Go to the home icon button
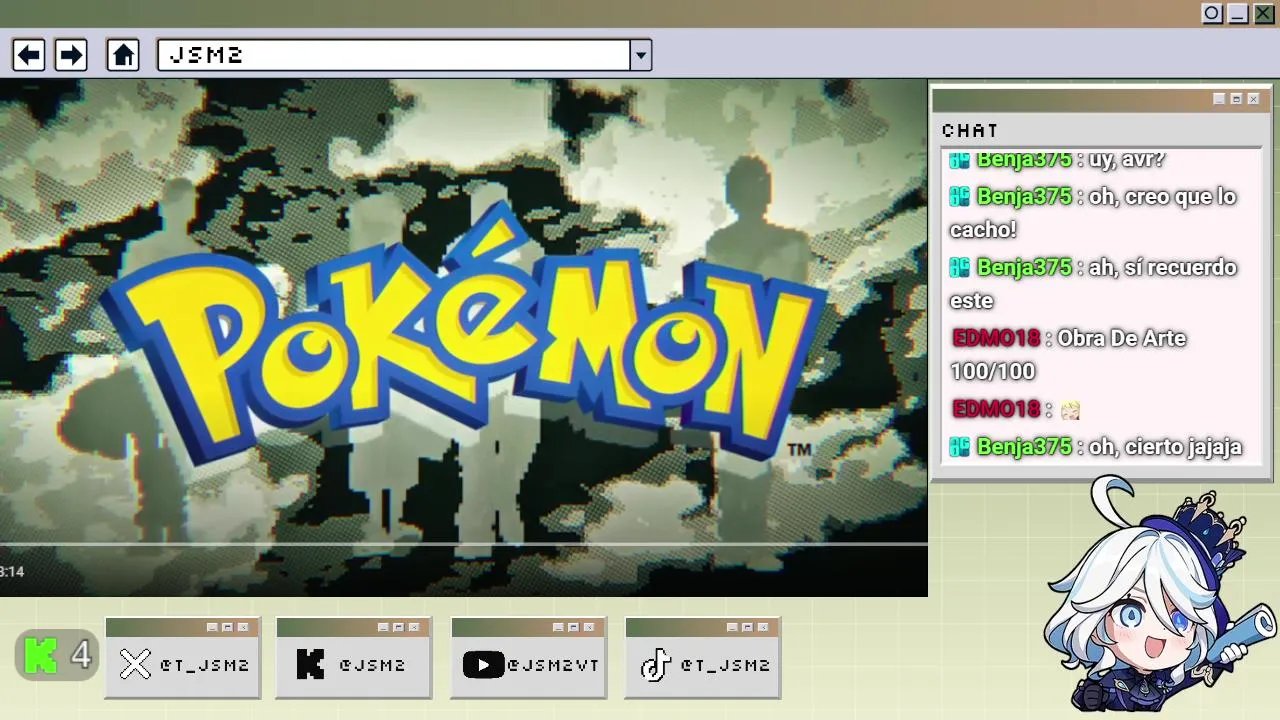The image size is (1280, 720). [x=123, y=55]
